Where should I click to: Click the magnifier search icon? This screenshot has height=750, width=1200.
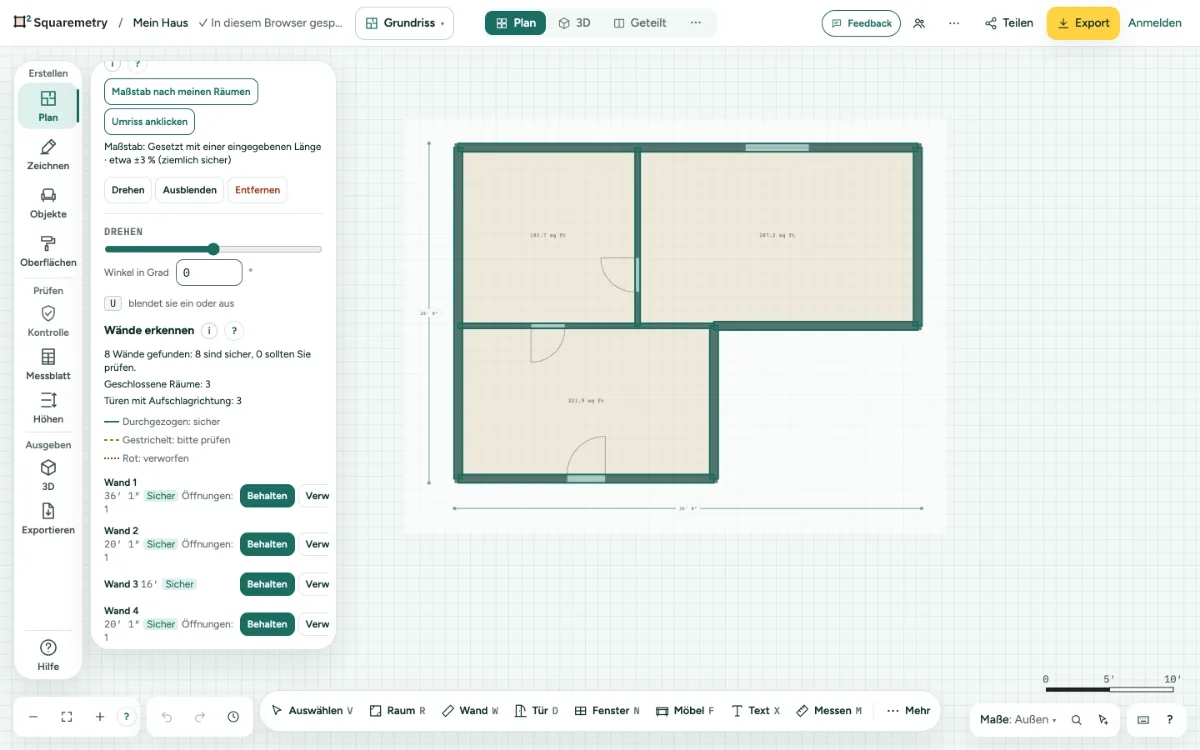(x=1077, y=719)
